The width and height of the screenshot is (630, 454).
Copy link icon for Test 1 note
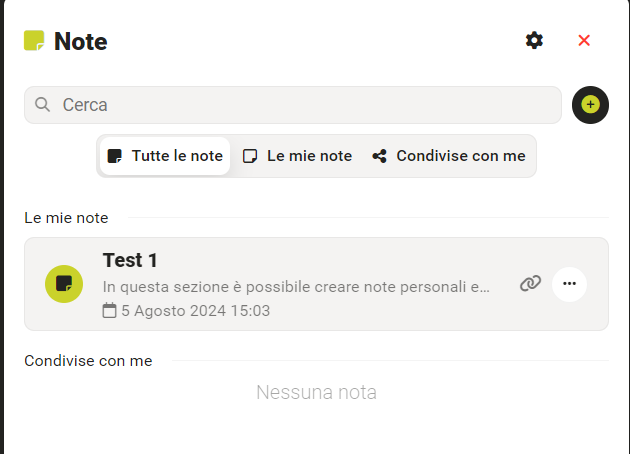coord(530,284)
